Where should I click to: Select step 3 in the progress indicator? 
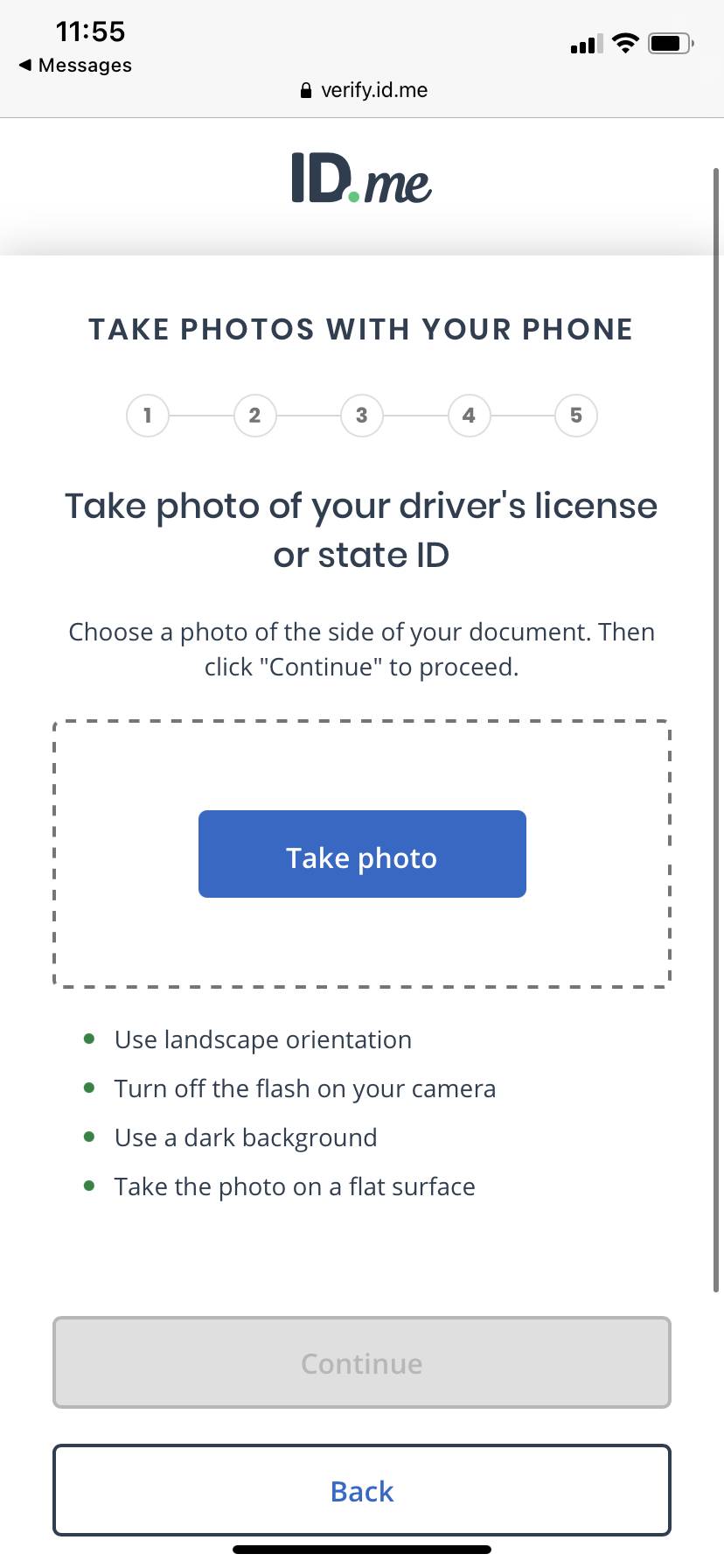click(x=362, y=416)
